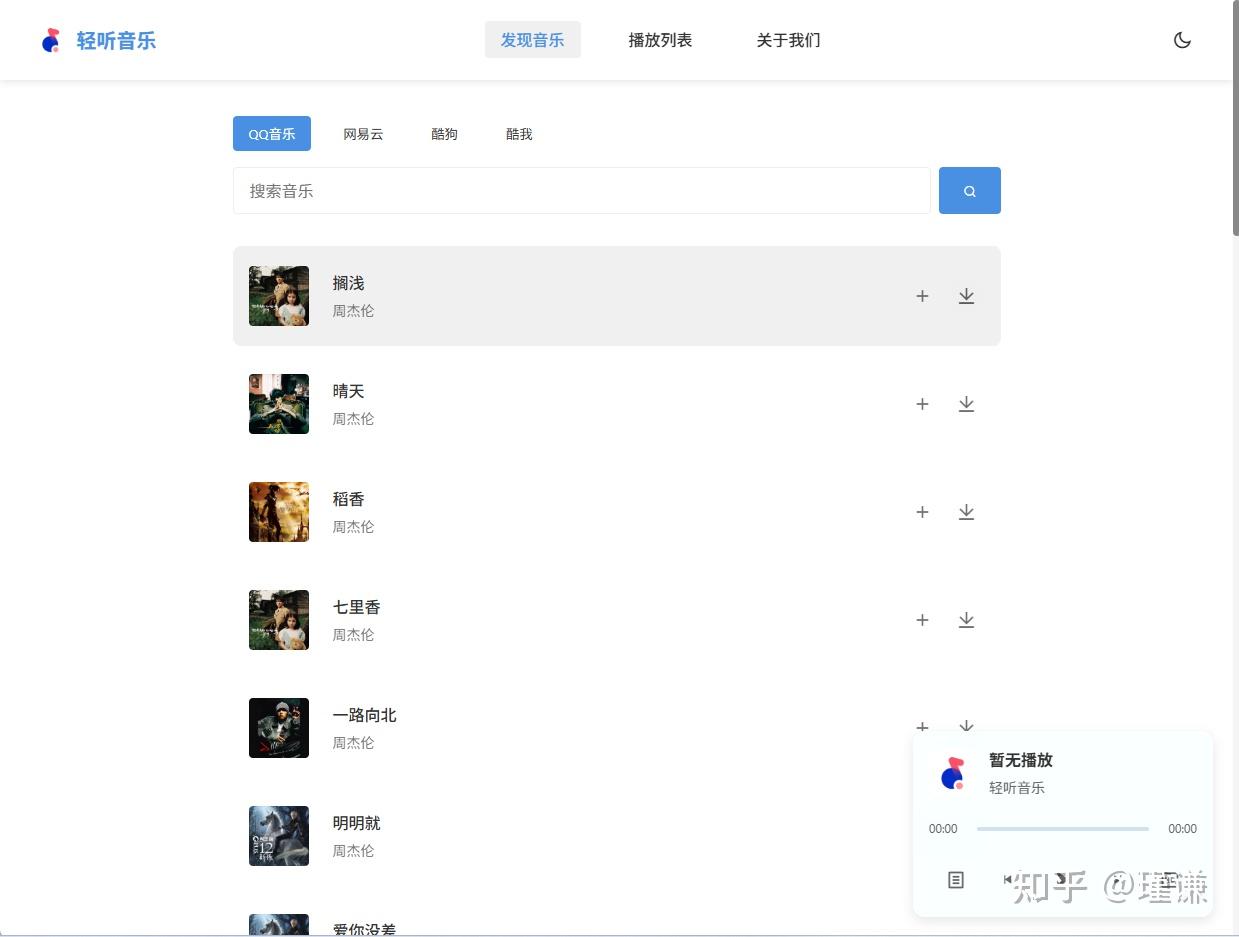1239x937 pixels.
Task: Play the song title 明明就
Action: (x=357, y=823)
